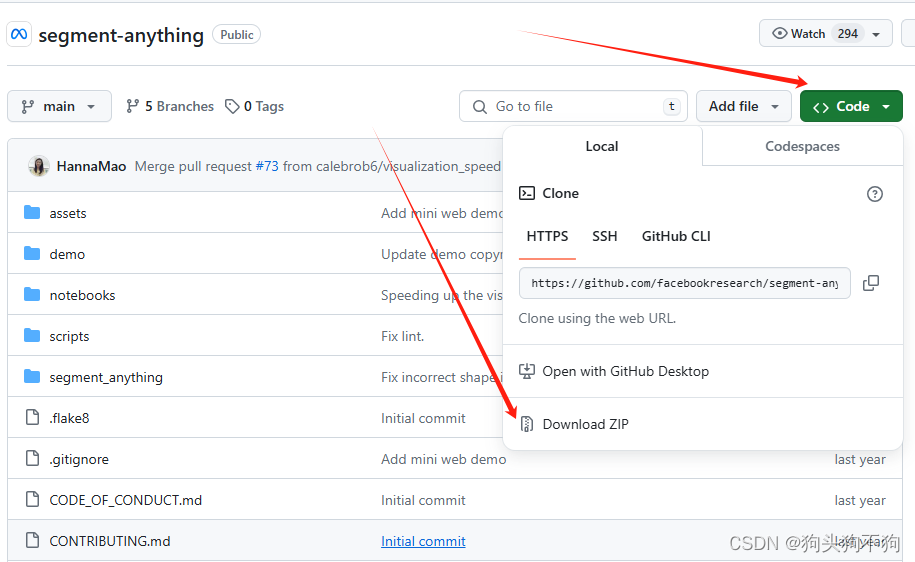The height and width of the screenshot is (562, 915).
Task: Open HannaMao's profile link
Action: coord(92,166)
